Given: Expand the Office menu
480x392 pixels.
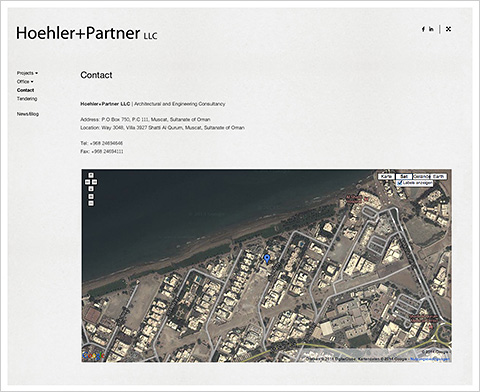Looking at the screenshot, I should point(25,82).
